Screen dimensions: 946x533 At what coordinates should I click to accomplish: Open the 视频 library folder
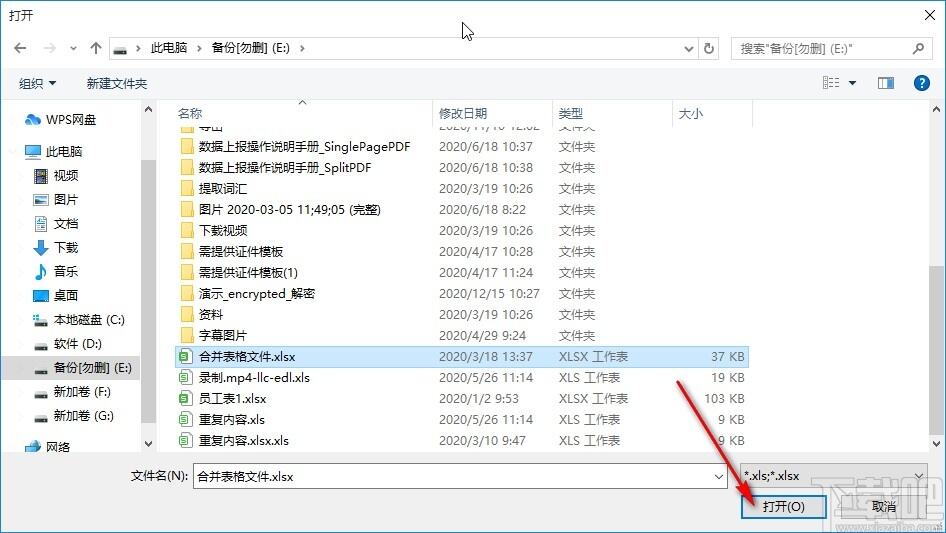pos(56,176)
